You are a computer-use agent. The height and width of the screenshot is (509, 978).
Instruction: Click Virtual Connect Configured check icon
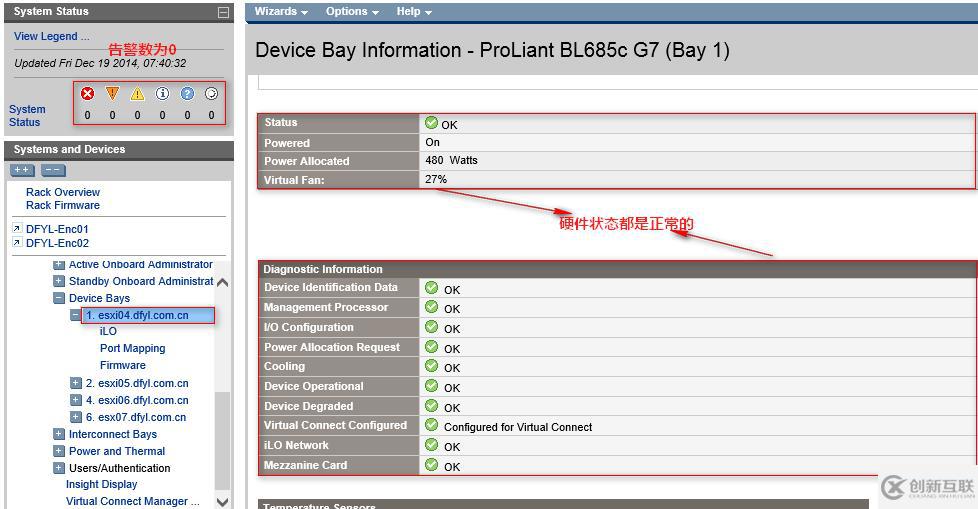[432, 425]
